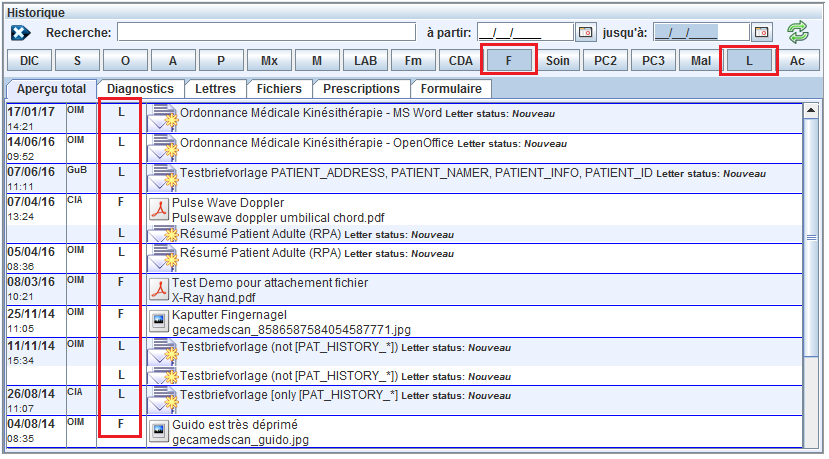Click the clear search icon beside Recherche
The image size is (829, 459).
point(21,33)
